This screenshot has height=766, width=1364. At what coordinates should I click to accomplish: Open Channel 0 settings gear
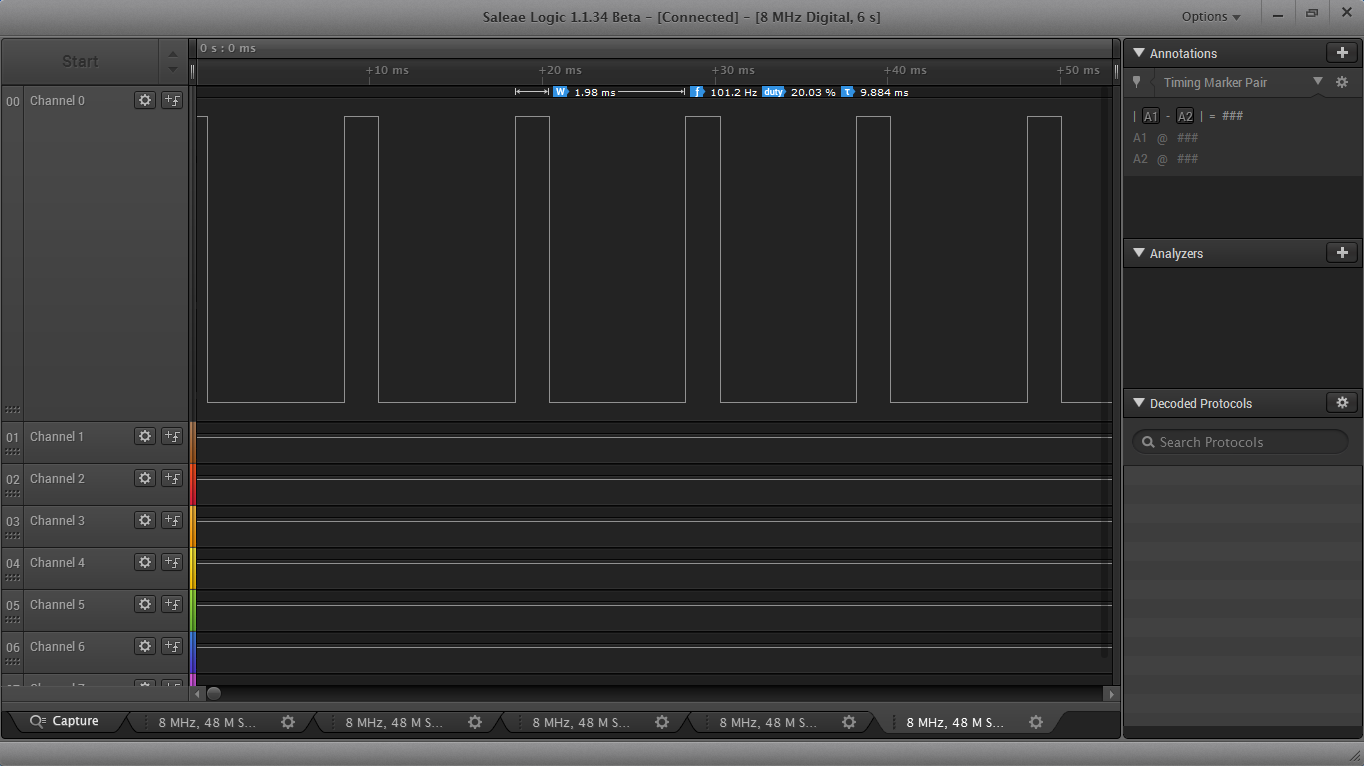pos(145,100)
